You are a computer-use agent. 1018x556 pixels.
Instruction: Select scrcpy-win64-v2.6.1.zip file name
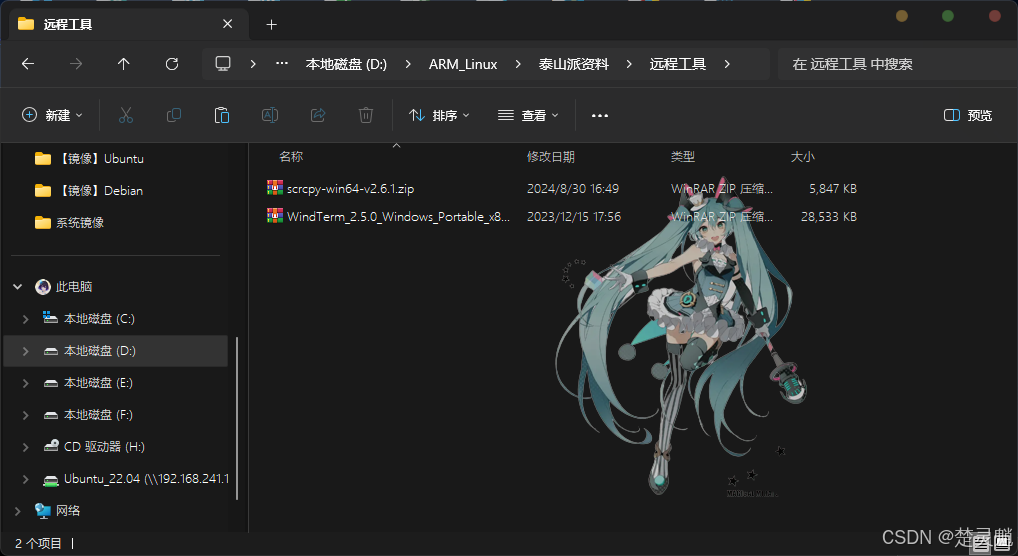pos(351,188)
